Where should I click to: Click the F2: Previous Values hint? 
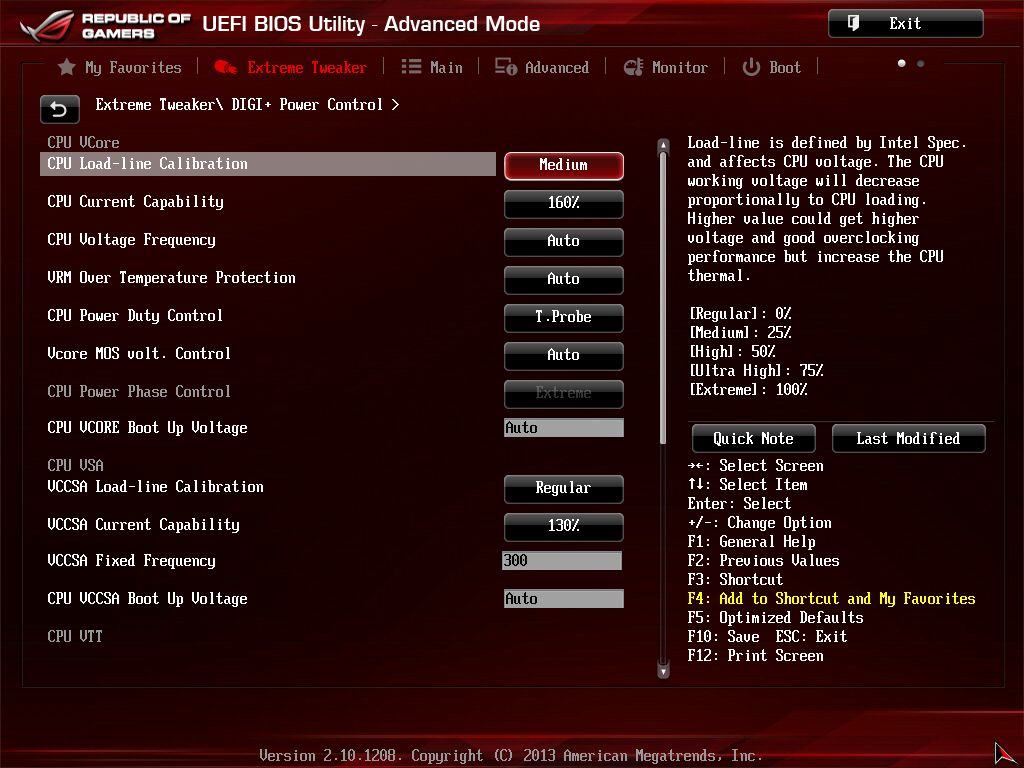[763, 560]
